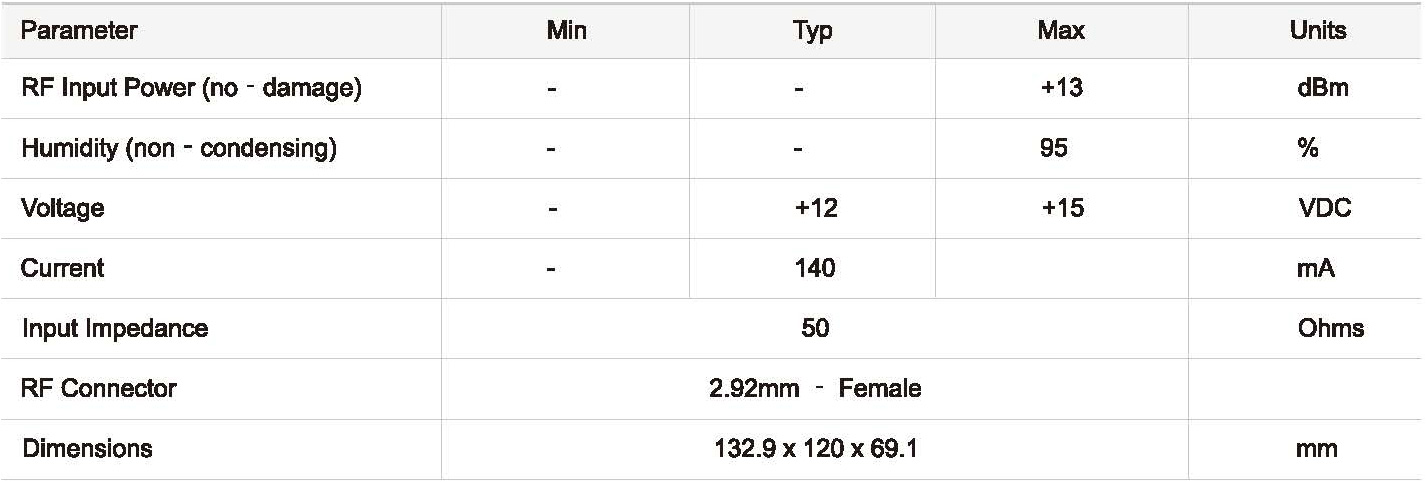
Task: Click the 2.92mm Female connector value
Action: [x=815, y=389]
